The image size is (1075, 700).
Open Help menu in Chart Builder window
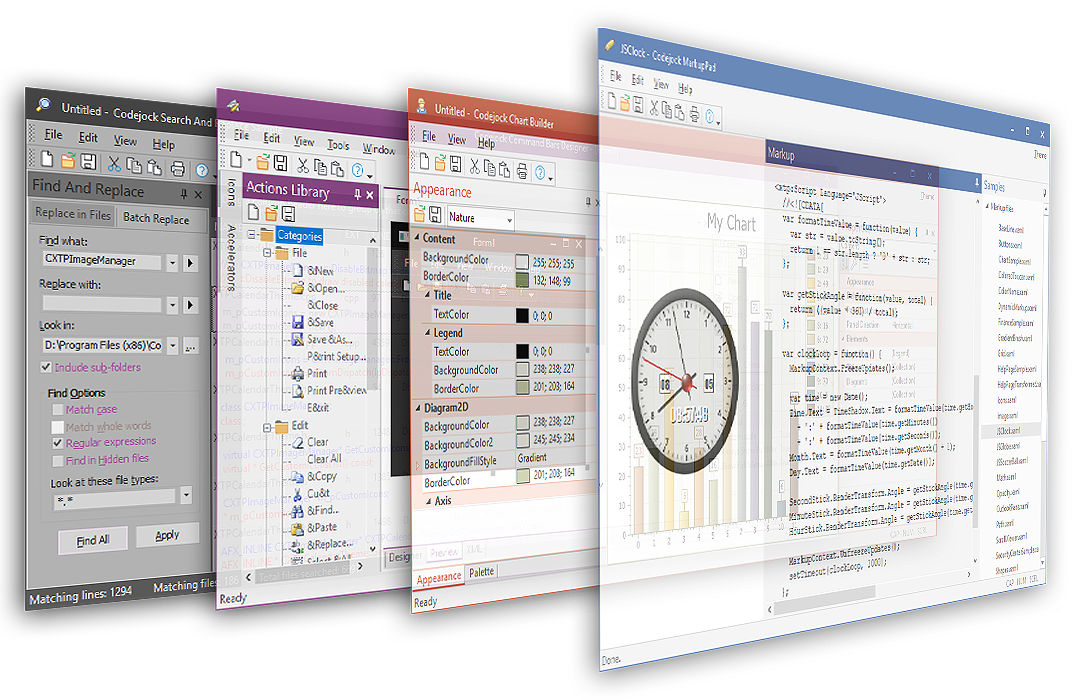coord(486,143)
